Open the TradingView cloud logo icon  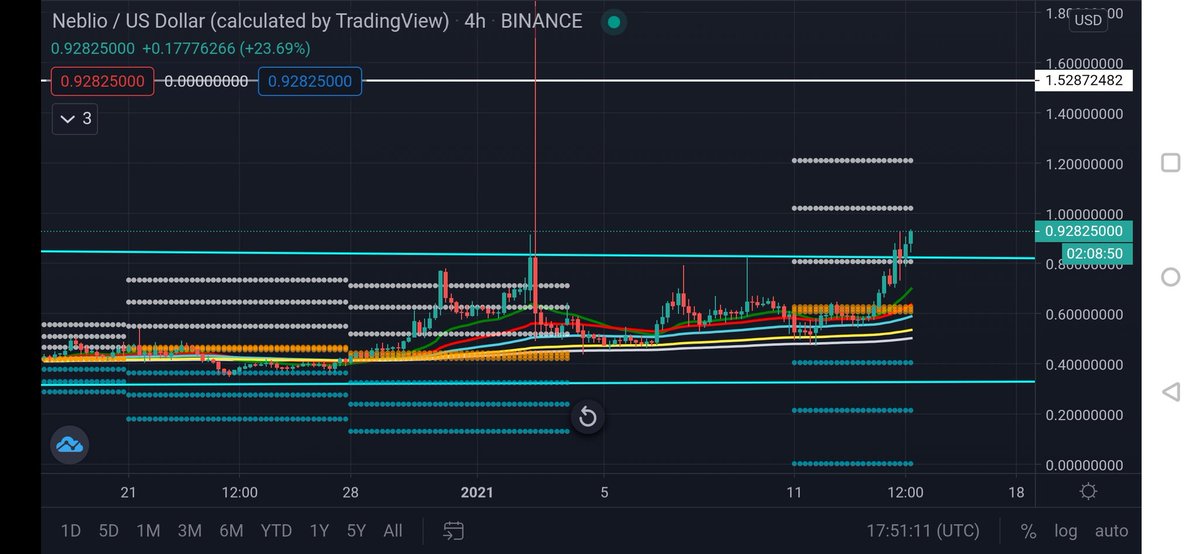point(69,445)
